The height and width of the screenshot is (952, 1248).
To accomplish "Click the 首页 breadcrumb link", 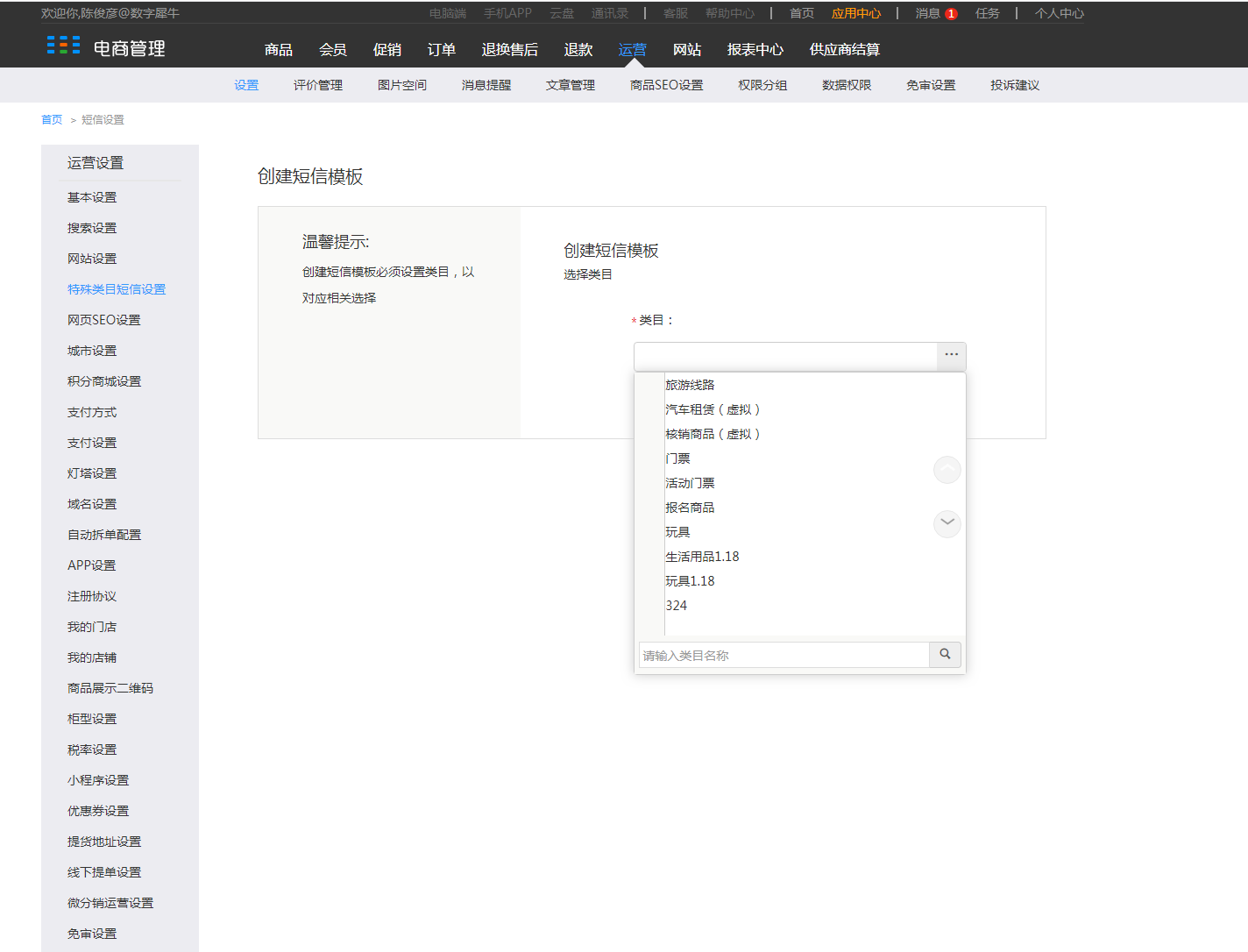I will click(52, 120).
